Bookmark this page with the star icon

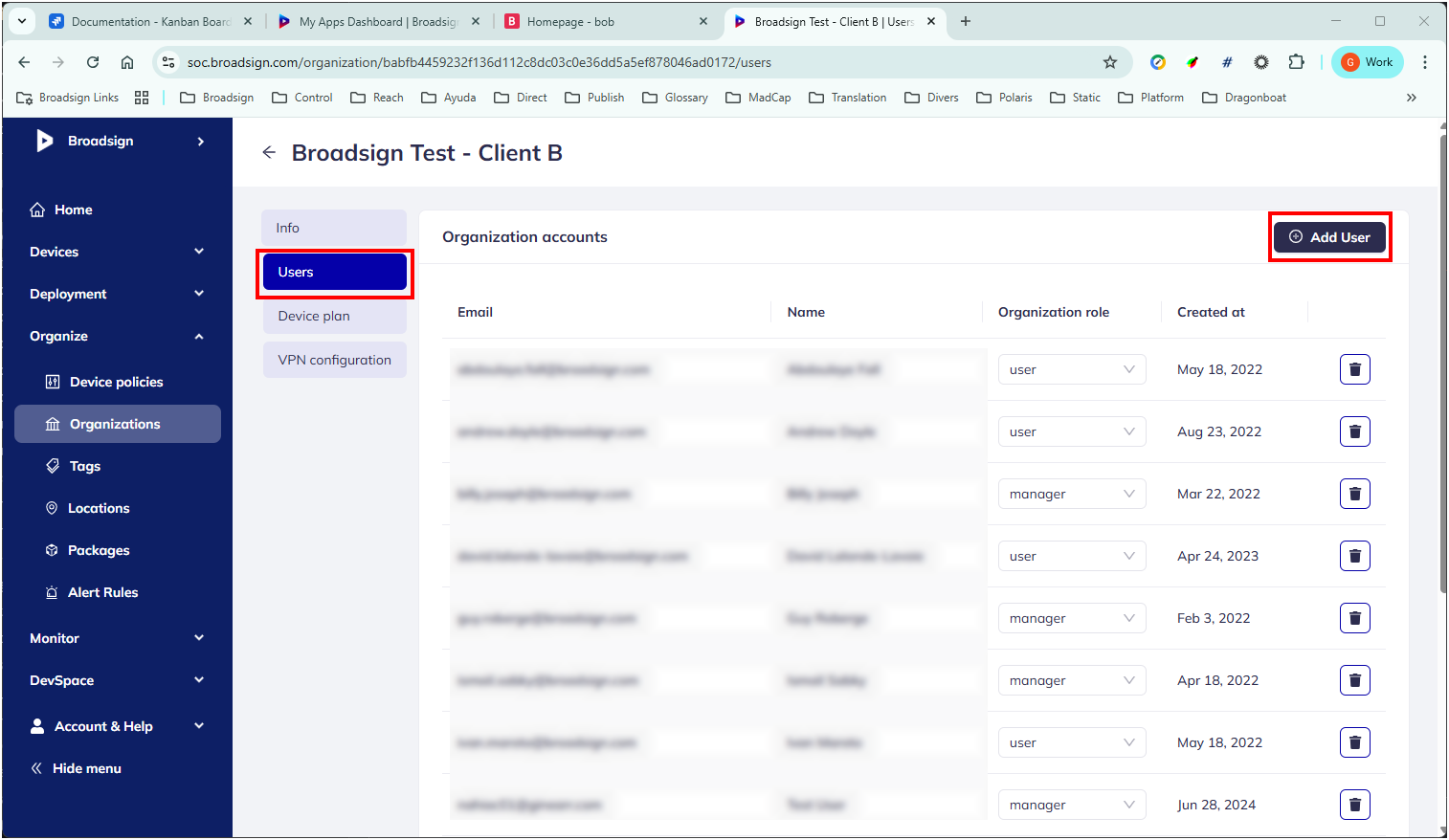click(1110, 62)
